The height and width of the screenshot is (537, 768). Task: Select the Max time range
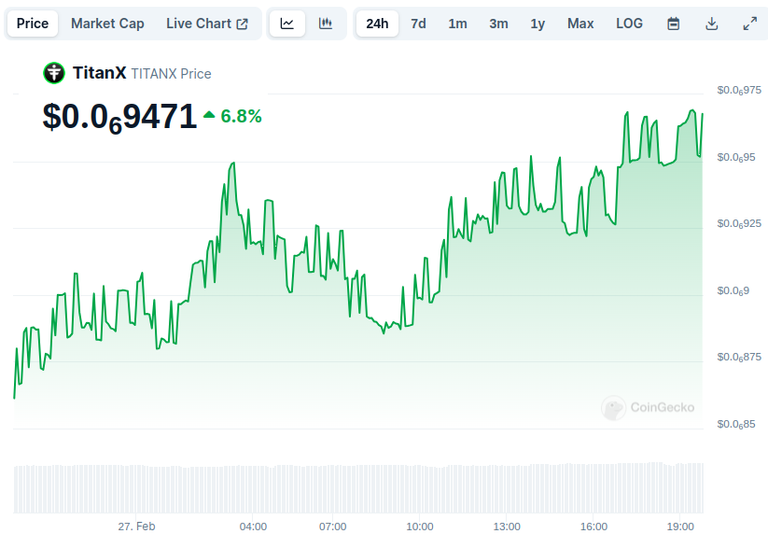pyautogui.click(x=580, y=24)
